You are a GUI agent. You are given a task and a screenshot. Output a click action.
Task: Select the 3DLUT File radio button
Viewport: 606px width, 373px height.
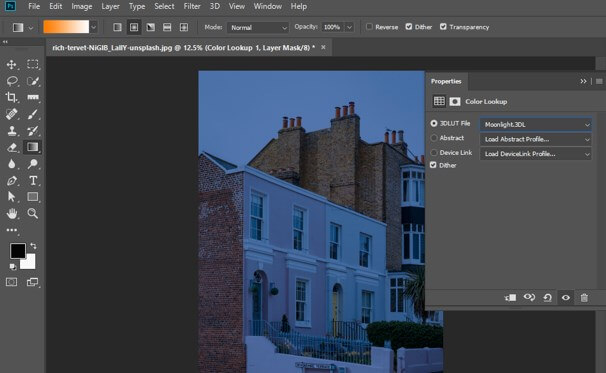coord(434,123)
